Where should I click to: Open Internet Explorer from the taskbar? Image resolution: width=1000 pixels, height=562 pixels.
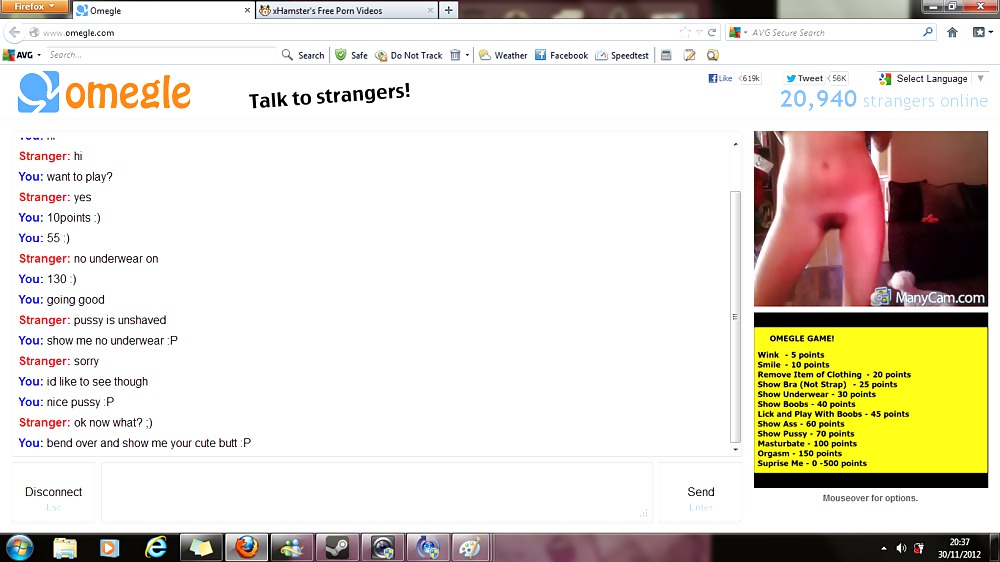click(156, 547)
